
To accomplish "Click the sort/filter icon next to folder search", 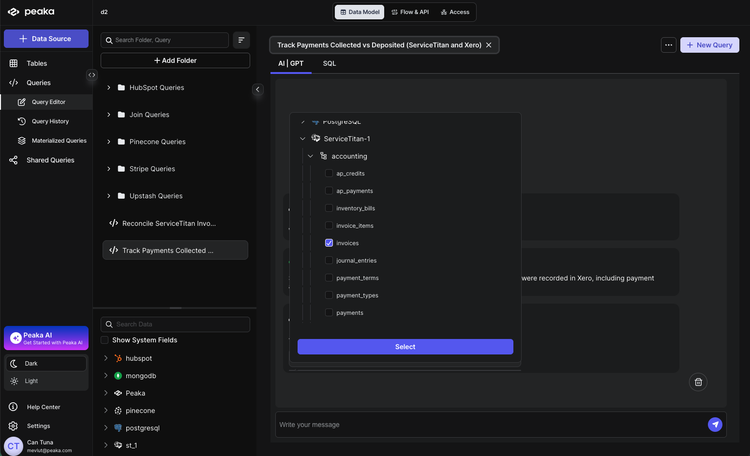I will [241, 40].
